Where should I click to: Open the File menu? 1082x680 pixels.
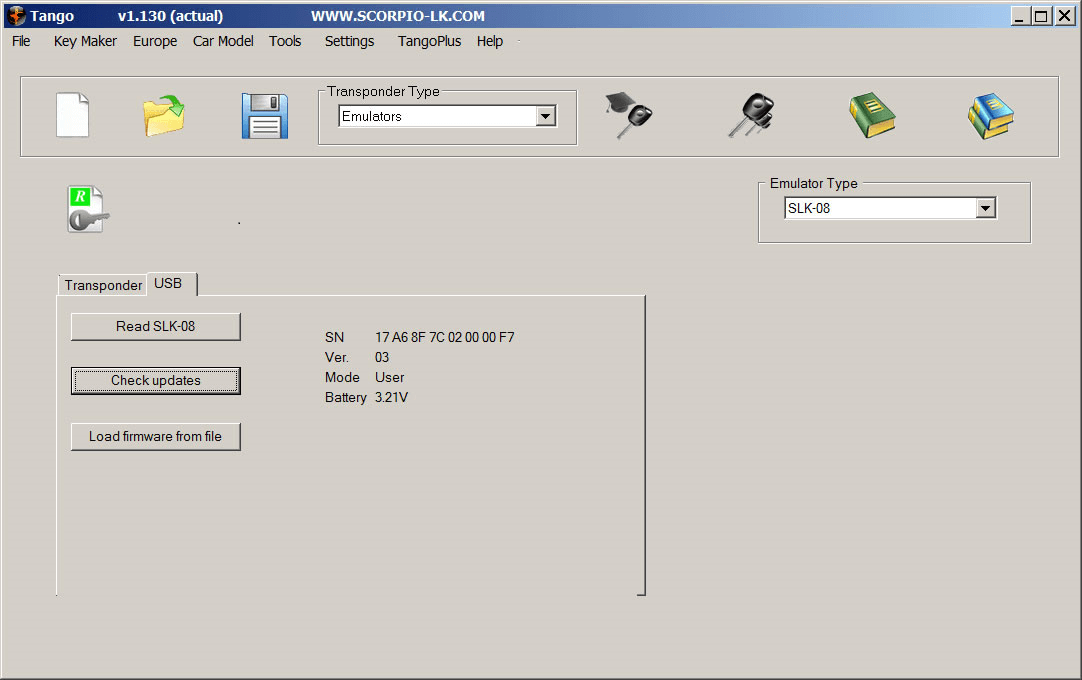21,41
